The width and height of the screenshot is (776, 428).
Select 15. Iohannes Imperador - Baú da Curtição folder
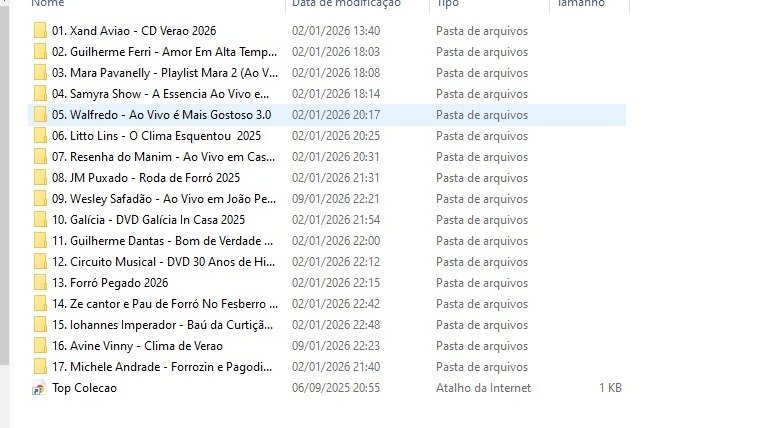162,325
